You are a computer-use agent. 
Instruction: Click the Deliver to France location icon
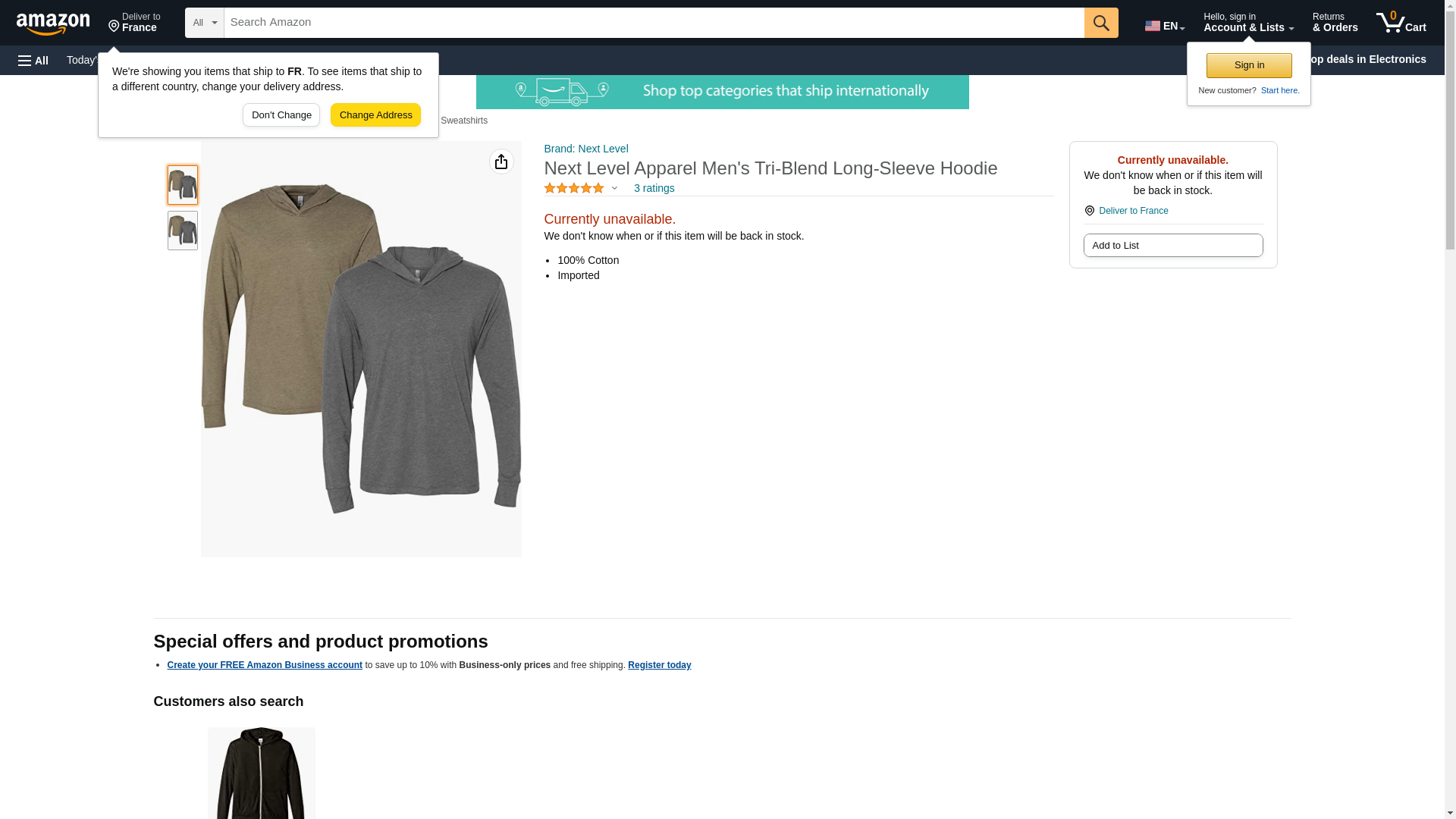pos(1089,211)
